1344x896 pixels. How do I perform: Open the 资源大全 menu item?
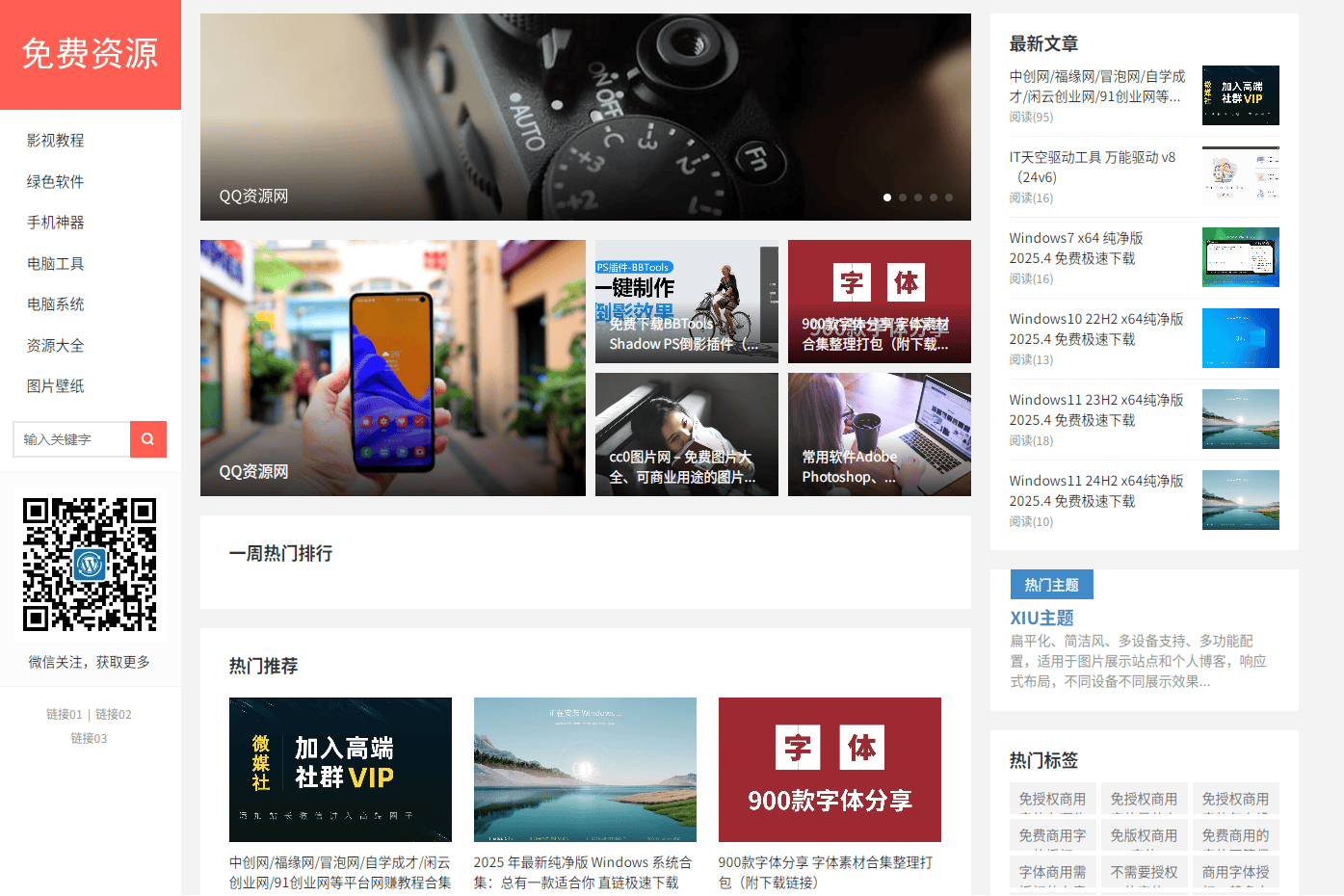56,345
